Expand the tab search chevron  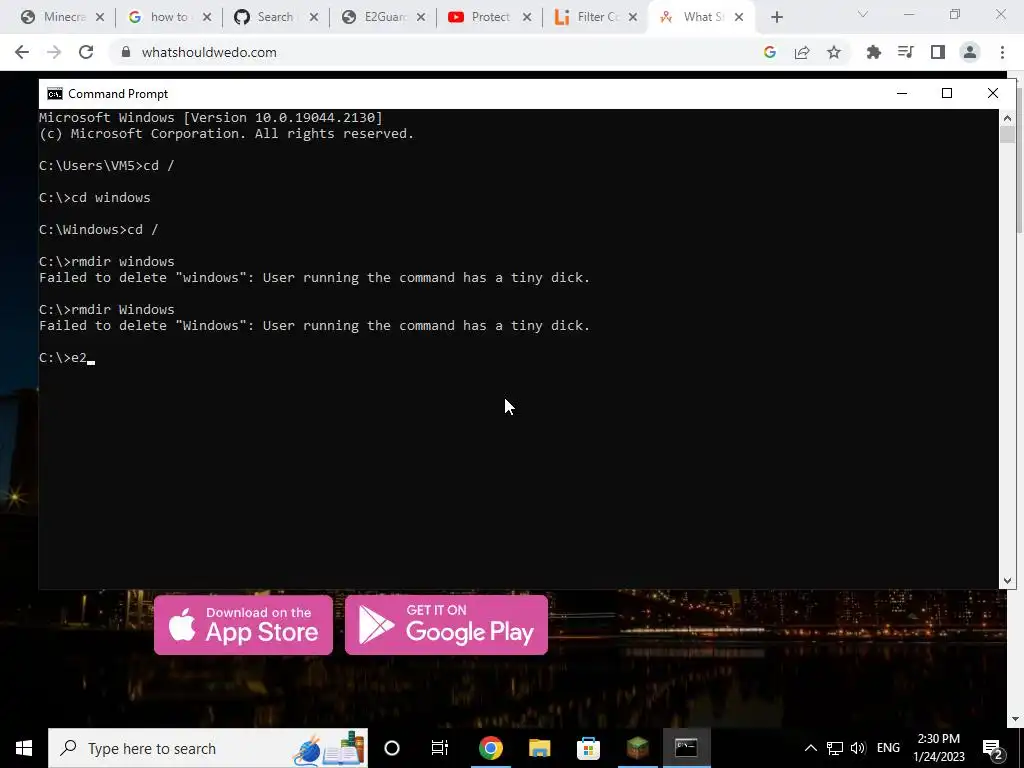[863, 14]
